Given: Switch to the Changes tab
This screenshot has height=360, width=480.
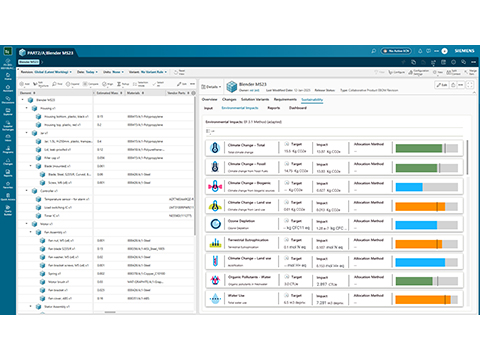Looking at the screenshot, I should (229, 99).
